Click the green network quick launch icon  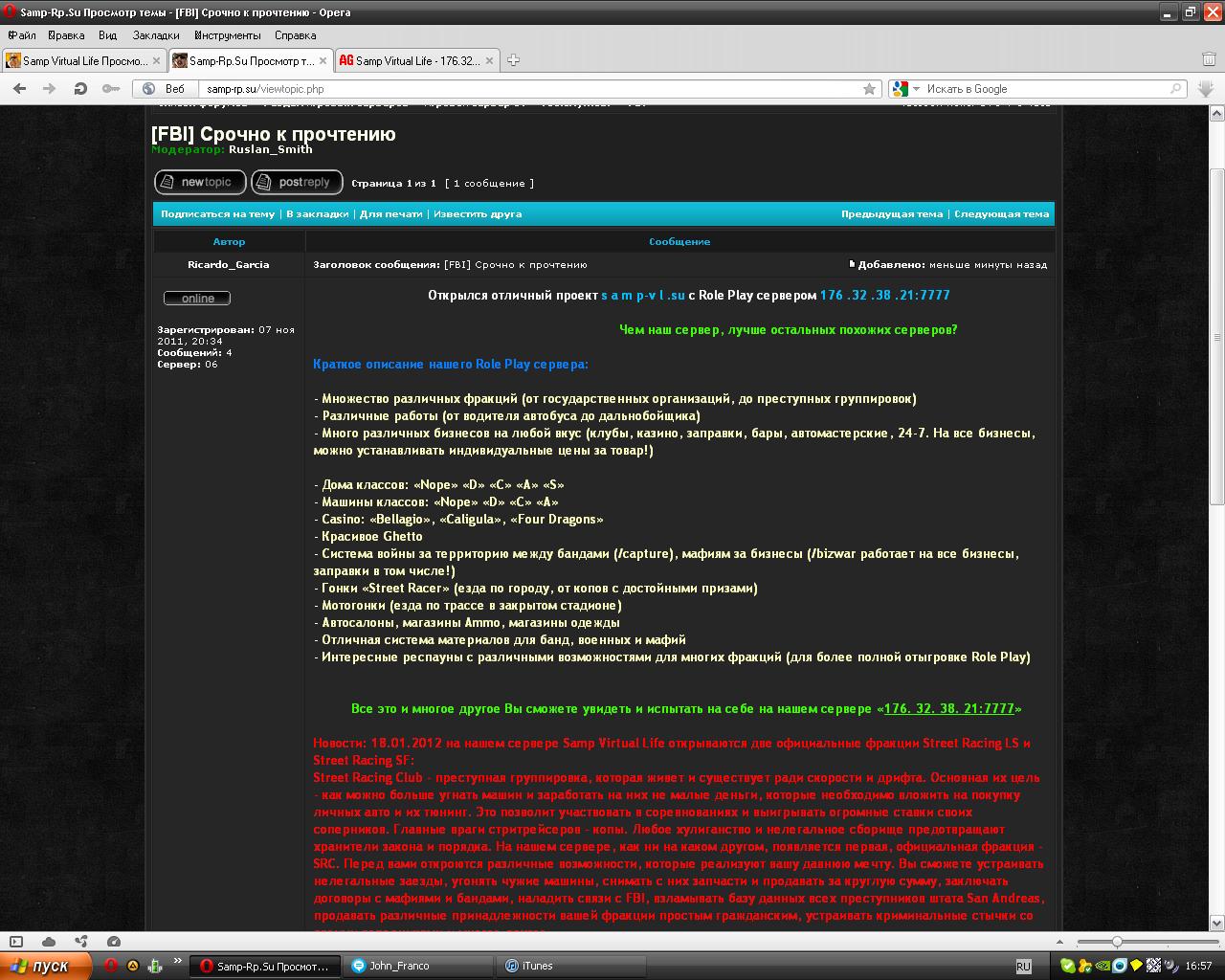(x=155, y=966)
